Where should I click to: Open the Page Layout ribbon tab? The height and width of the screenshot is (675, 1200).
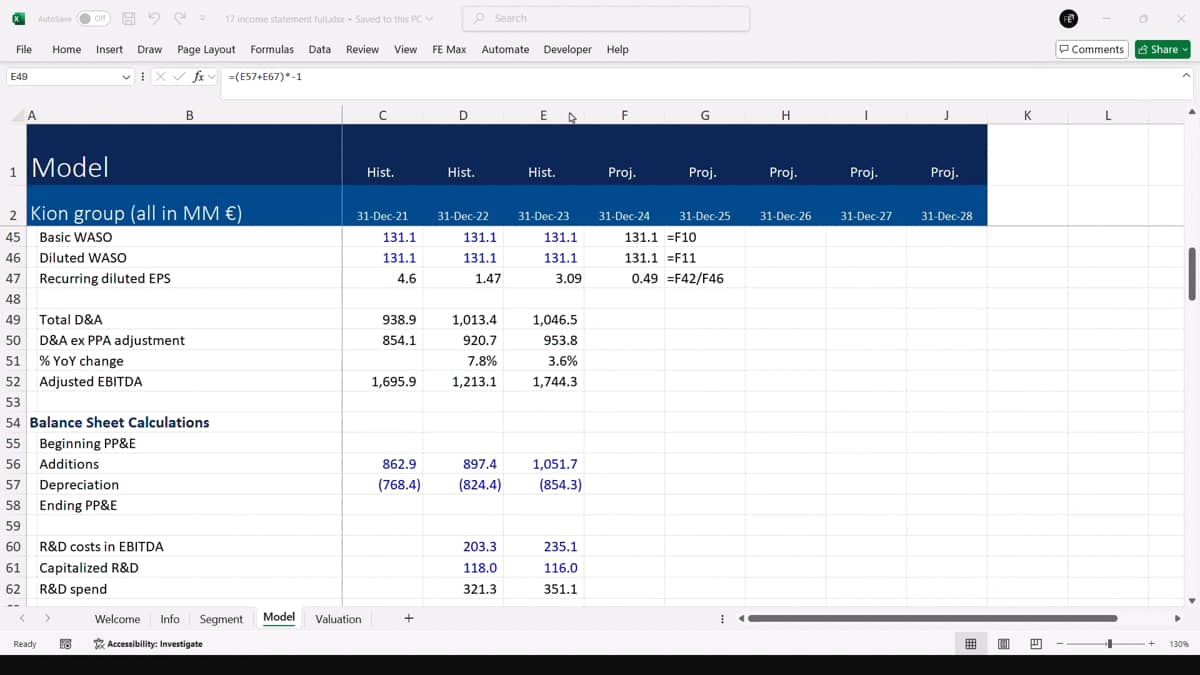click(206, 49)
